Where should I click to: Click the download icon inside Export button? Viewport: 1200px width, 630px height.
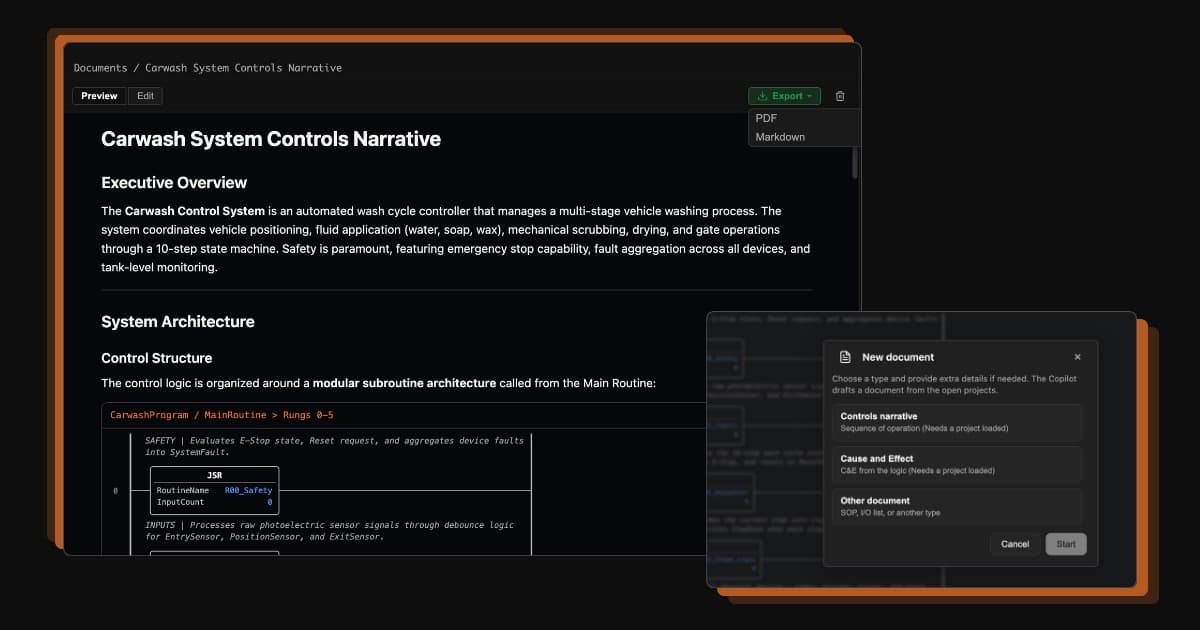[x=762, y=96]
